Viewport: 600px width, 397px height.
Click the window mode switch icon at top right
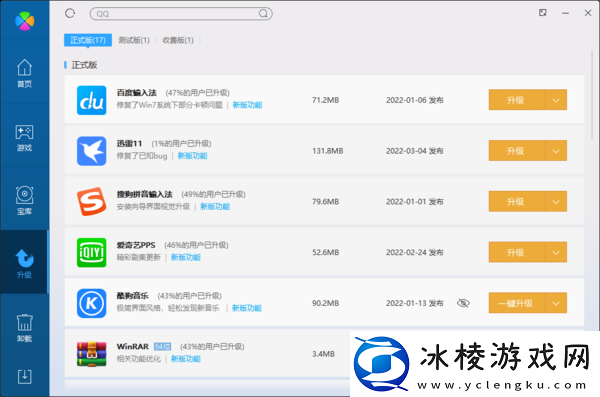coord(543,13)
